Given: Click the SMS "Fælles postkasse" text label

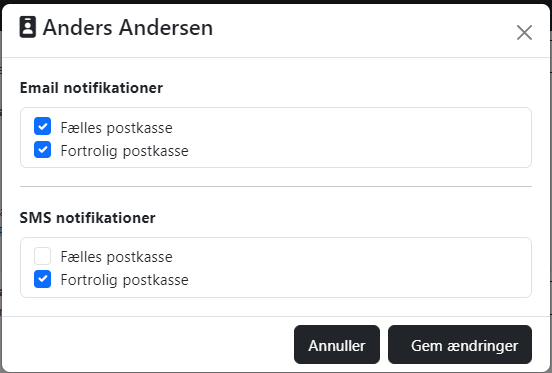Looking at the screenshot, I should (117, 257).
